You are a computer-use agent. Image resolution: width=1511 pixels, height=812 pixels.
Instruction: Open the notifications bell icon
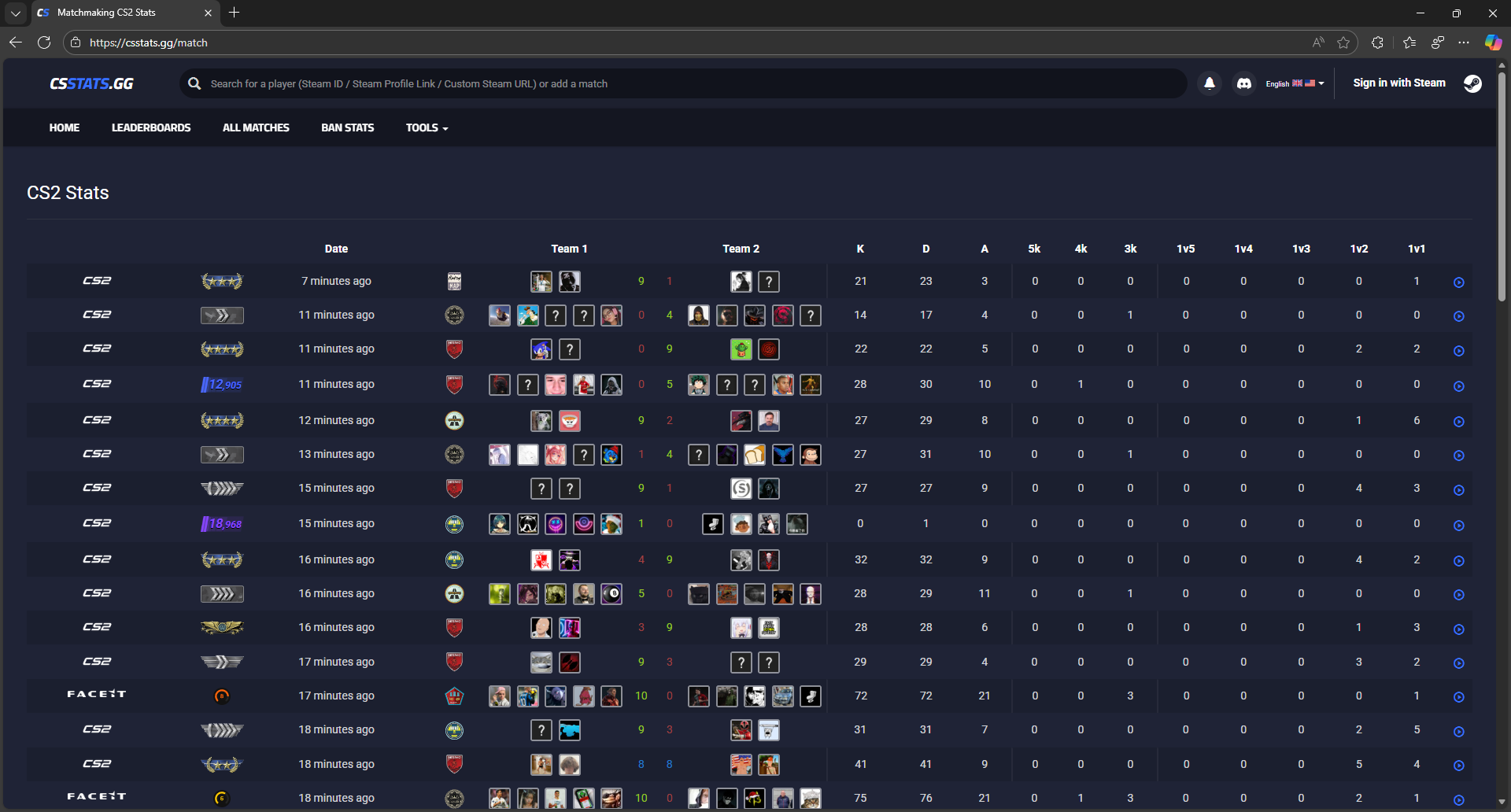pyautogui.click(x=1210, y=83)
